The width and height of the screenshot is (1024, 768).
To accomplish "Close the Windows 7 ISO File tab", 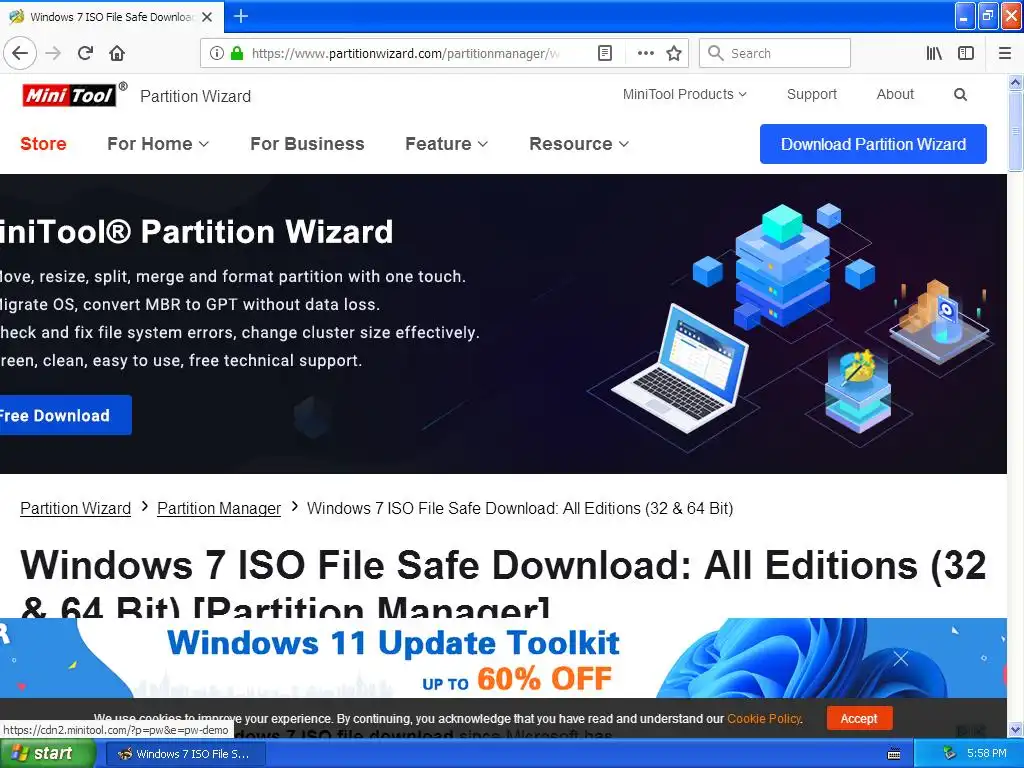I will tap(207, 17).
